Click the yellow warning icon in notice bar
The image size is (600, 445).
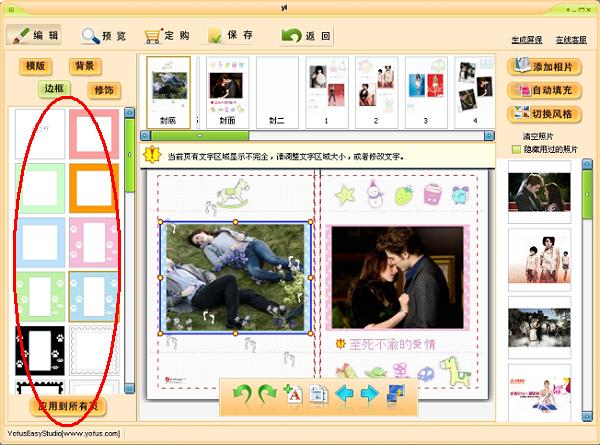coord(153,155)
